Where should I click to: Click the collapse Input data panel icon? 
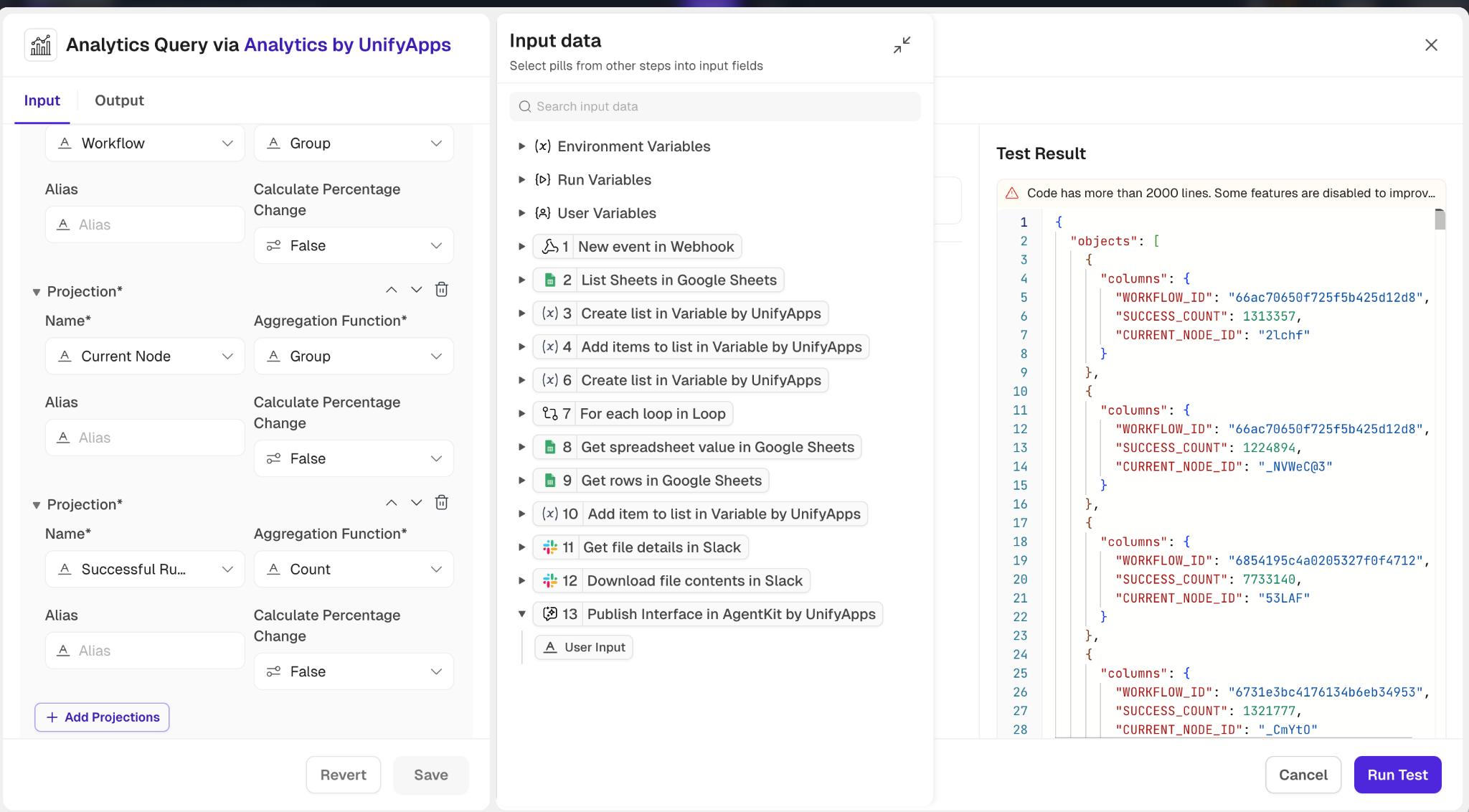(902, 45)
